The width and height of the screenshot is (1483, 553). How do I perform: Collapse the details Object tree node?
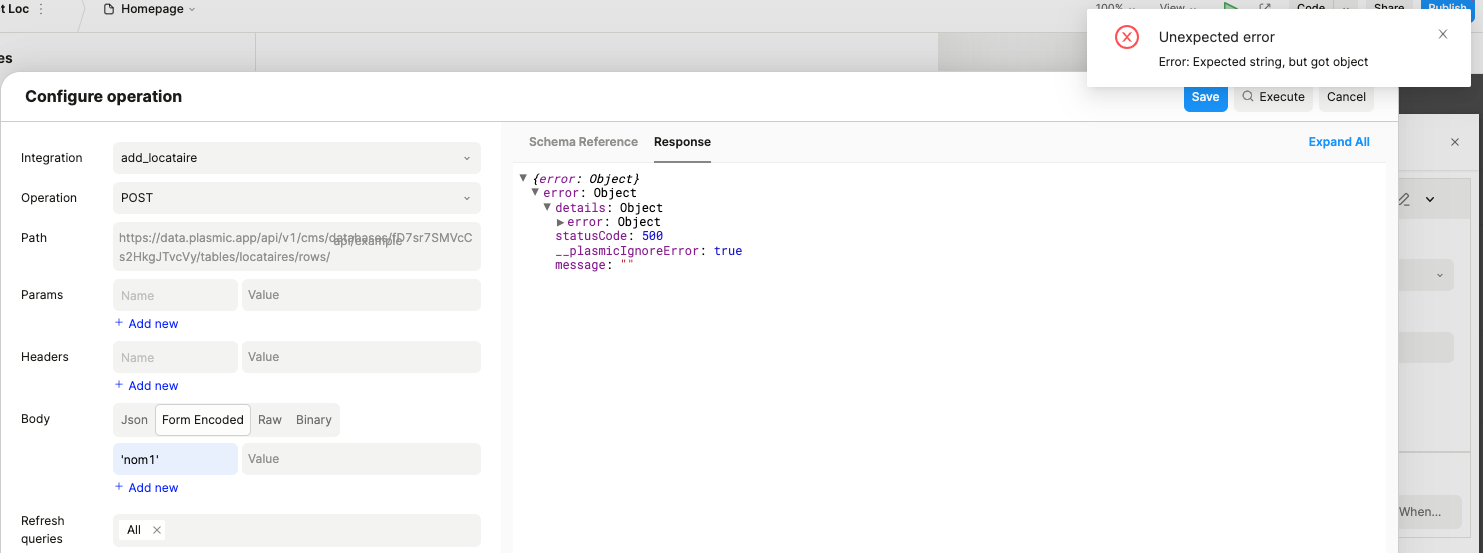coord(547,208)
